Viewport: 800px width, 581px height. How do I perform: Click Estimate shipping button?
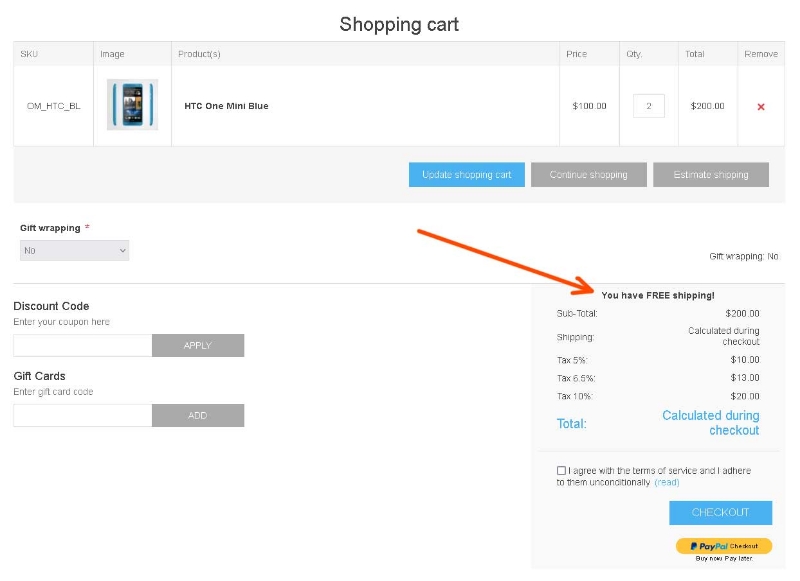(x=711, y=174)
